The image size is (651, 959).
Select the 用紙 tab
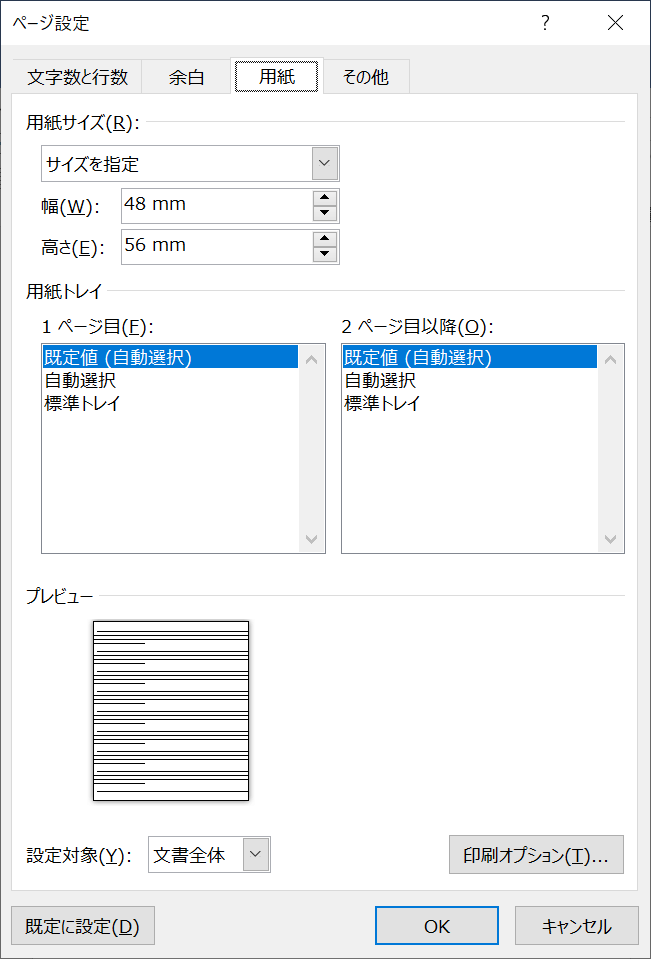click(x=277, y=76)
